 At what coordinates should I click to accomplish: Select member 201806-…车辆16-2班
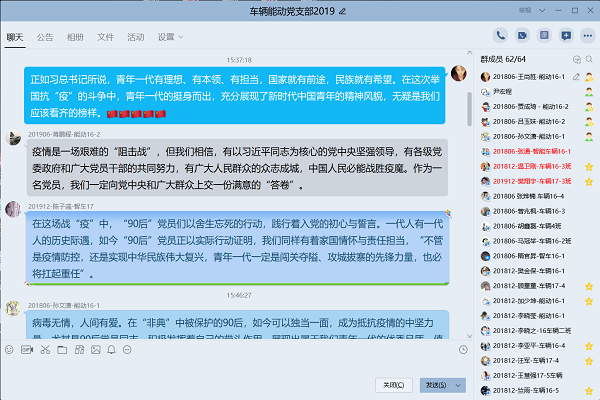(x=536, y=241)
